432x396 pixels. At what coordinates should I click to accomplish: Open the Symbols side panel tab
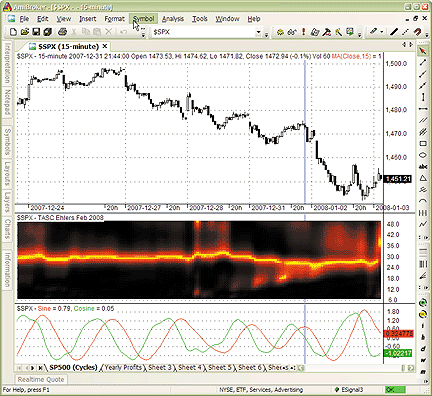pyautogui.click(x=7, y=142)
